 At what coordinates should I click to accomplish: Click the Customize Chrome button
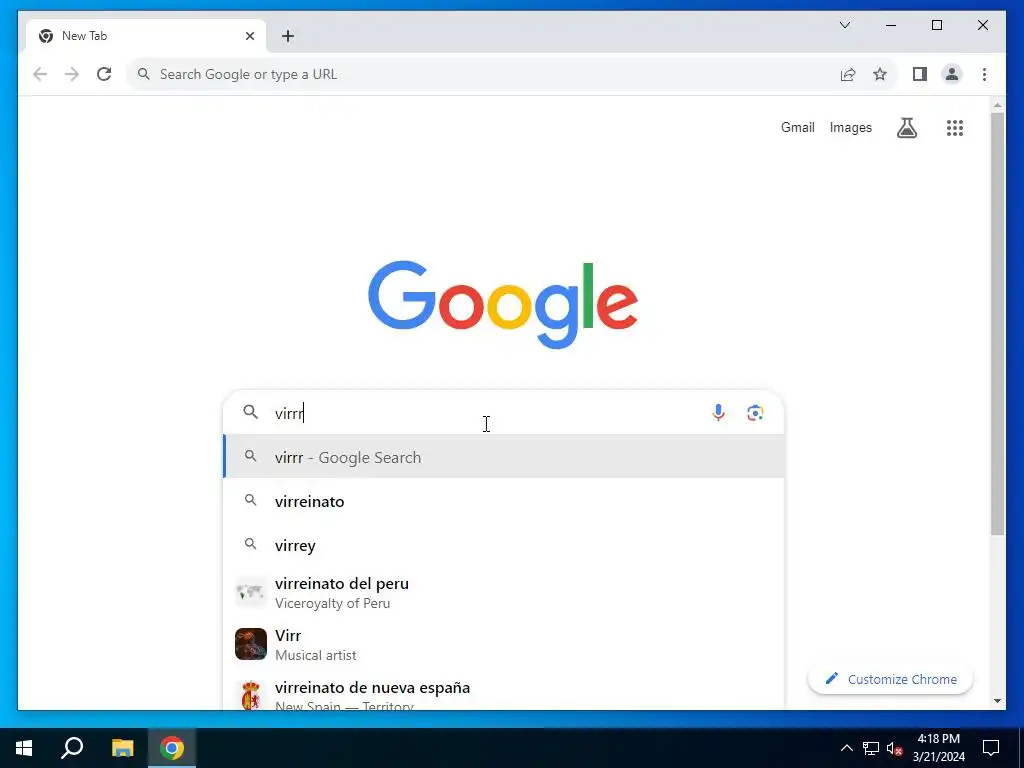(x=890, y=679)
